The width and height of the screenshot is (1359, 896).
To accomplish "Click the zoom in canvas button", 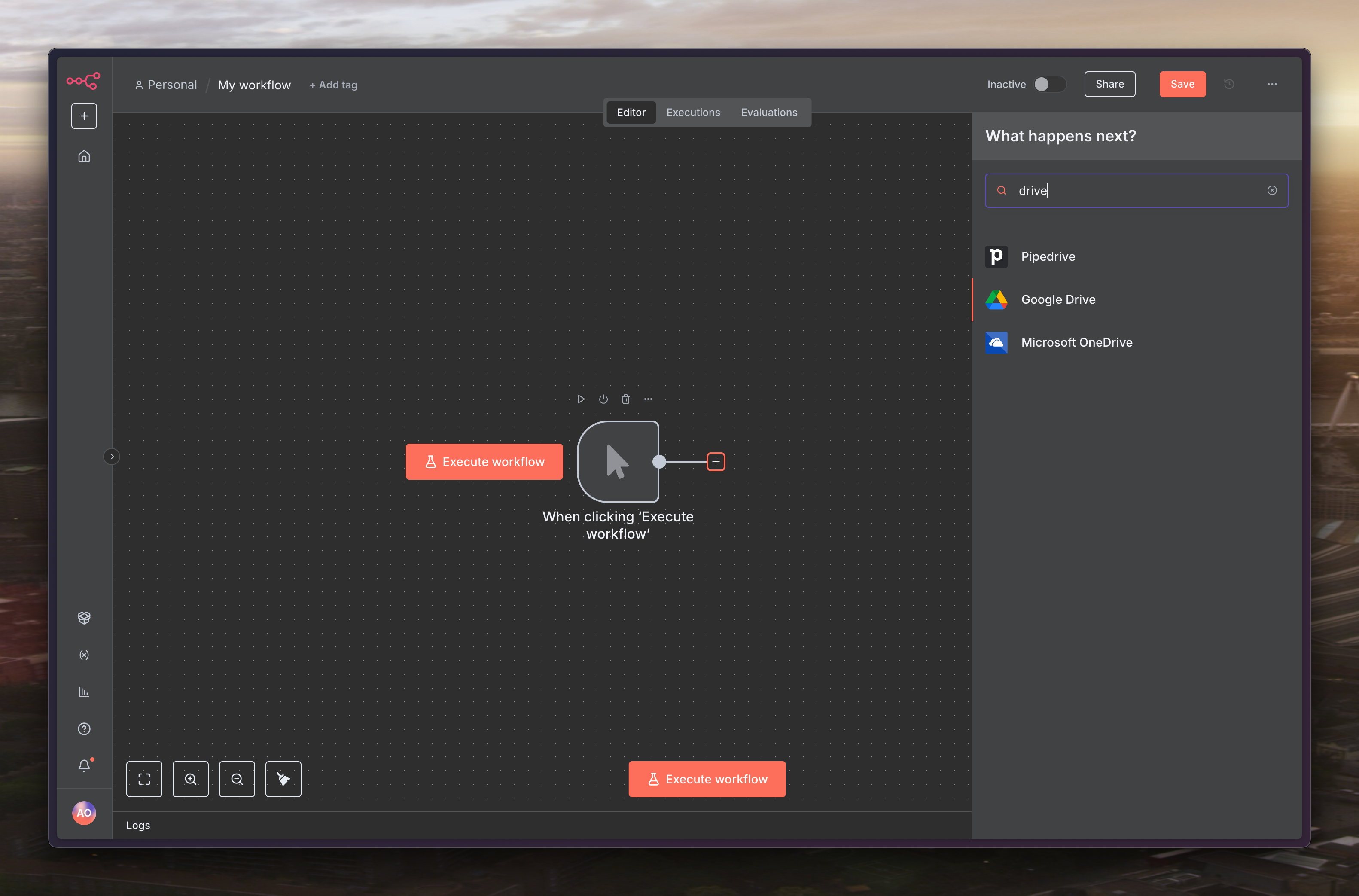I will (x=190, y=779).
